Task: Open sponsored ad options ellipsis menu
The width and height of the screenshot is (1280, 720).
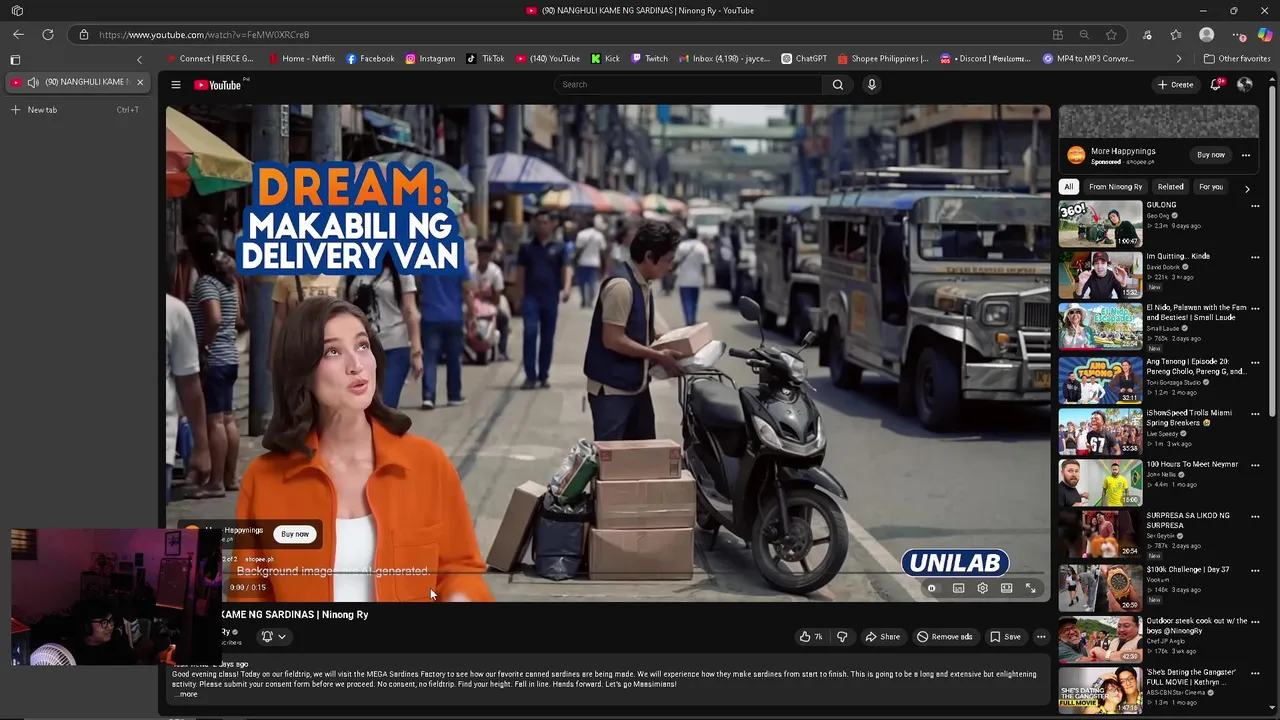Action: click(1246, 155)
